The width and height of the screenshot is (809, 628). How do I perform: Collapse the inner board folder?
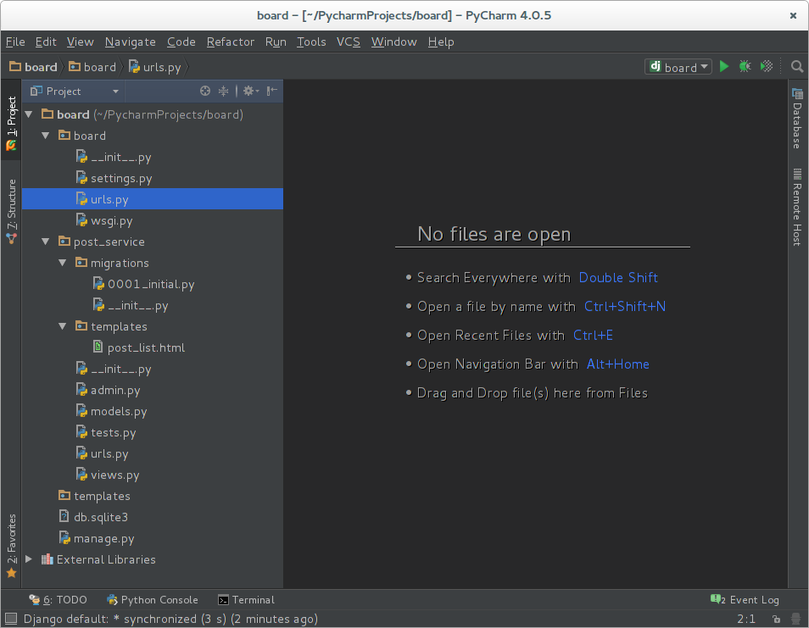45,136
